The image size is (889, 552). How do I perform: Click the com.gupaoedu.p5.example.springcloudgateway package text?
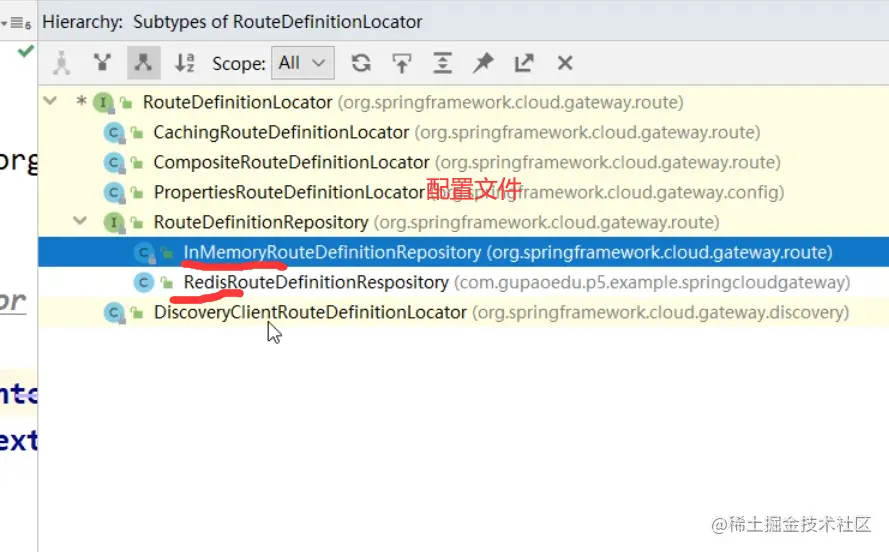point(652,282)
